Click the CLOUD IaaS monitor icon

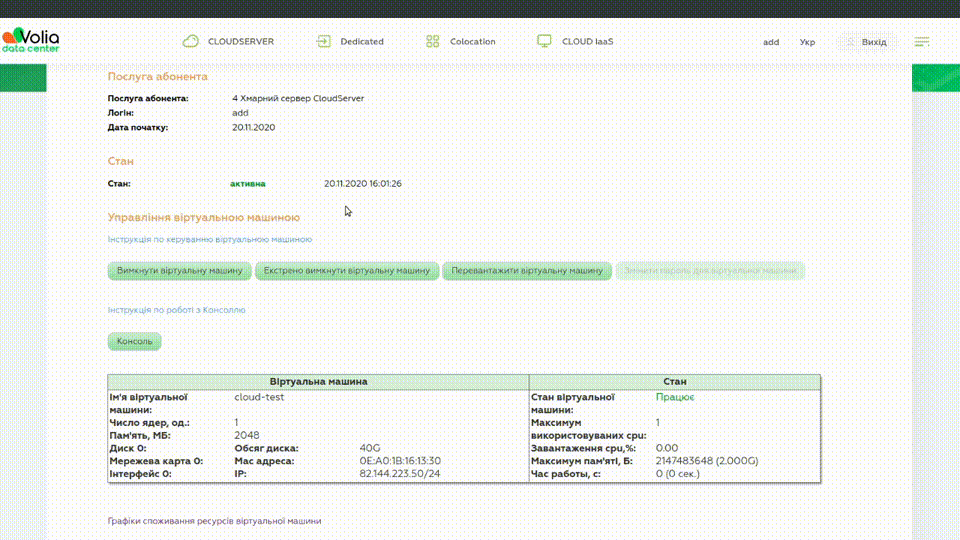[544, 42]
